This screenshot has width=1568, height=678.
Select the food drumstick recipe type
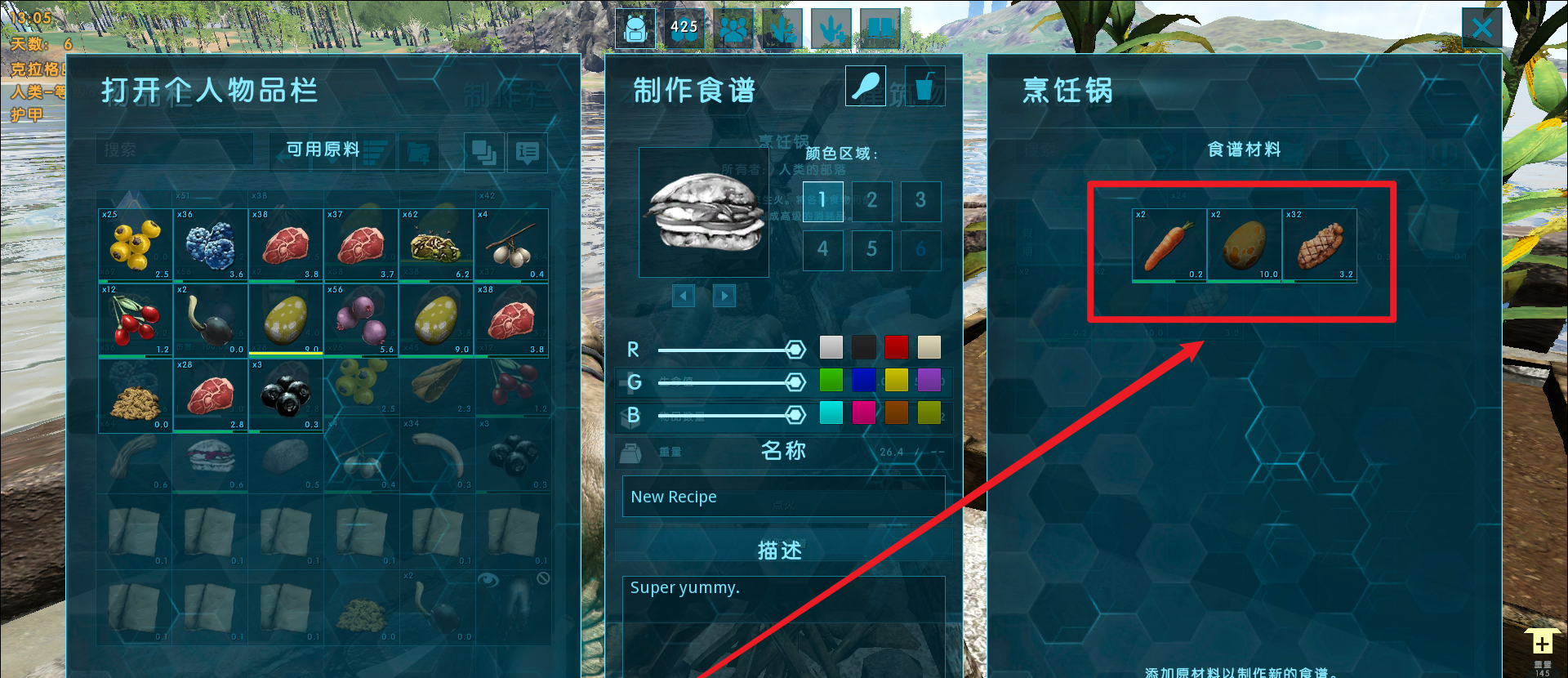click(866, 86)
